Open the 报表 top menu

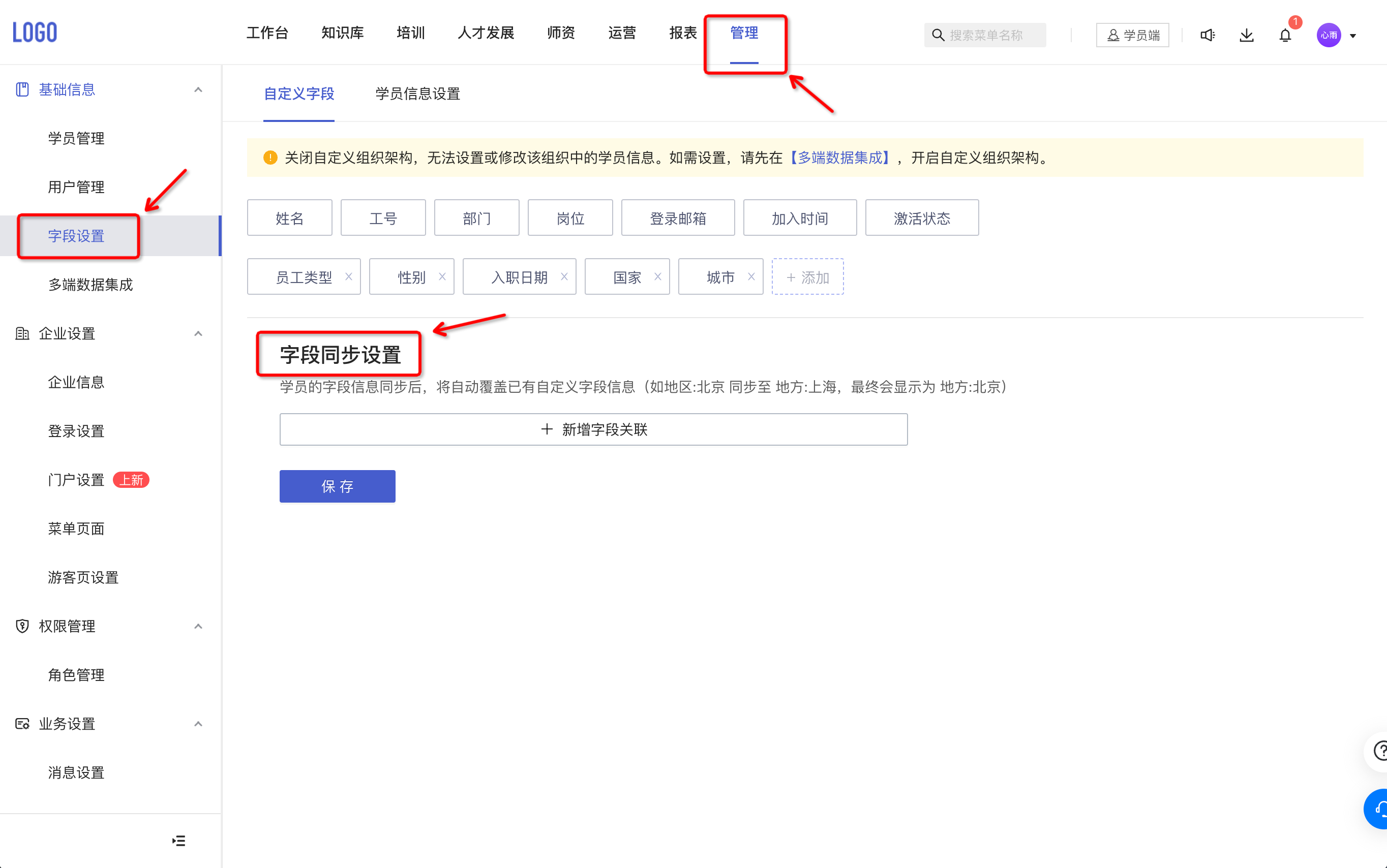[683, 33]
